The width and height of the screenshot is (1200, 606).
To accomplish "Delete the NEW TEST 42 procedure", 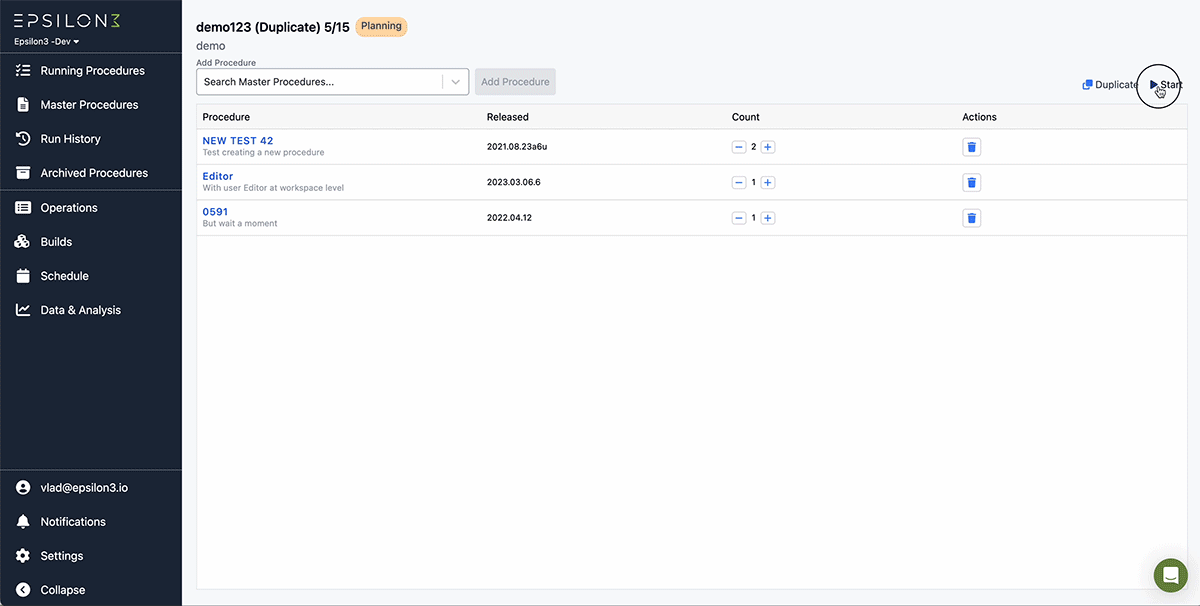I will click(971, 146).
